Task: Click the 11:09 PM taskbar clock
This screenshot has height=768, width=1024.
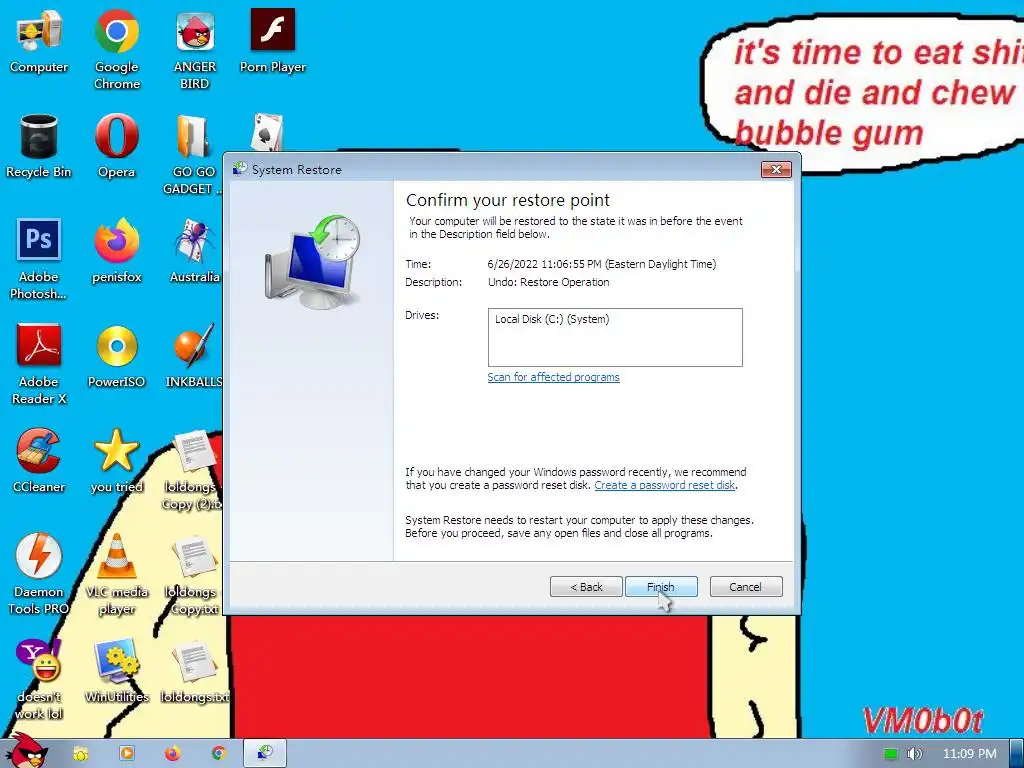Action: click(970, 754)
